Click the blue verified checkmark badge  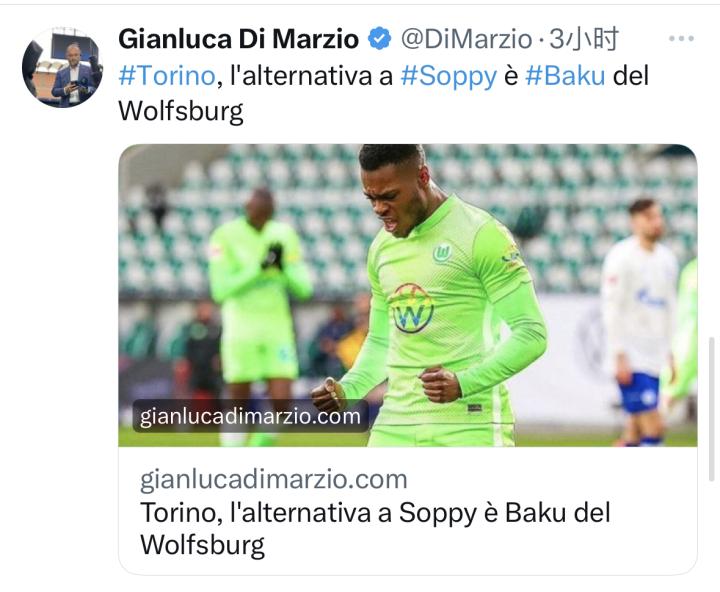pos(379,39)
